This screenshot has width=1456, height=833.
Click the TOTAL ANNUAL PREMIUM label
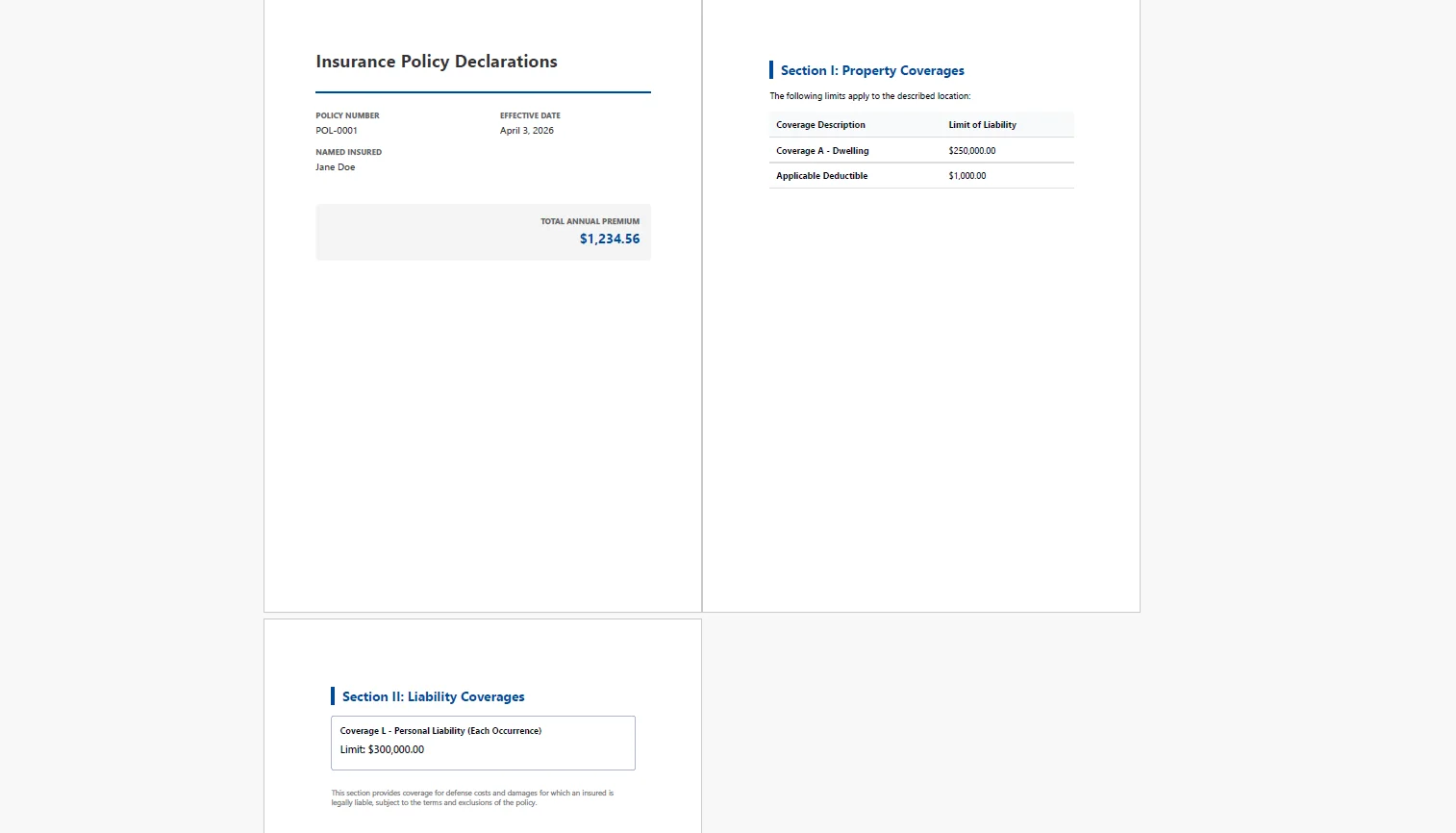590,221
